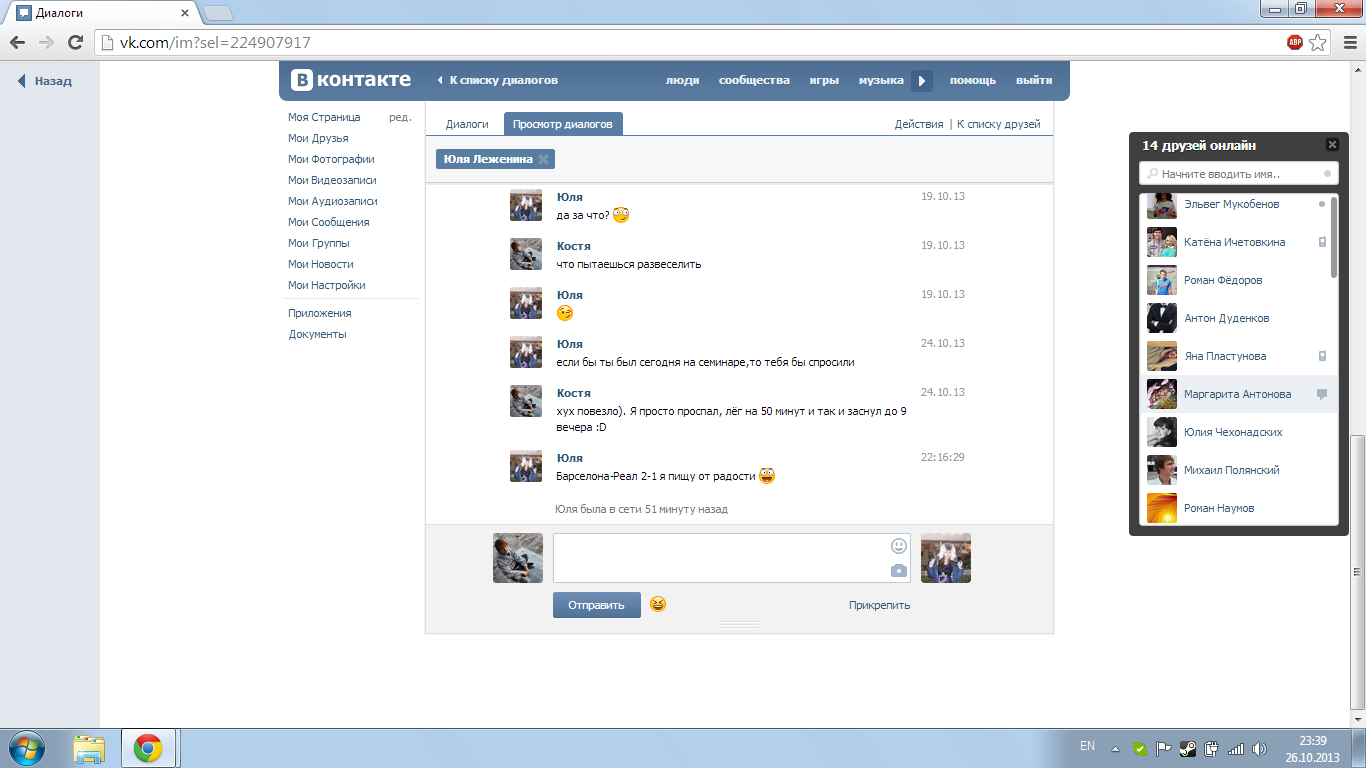Click the Steam icon in system tray
Image resolution: width=1366 pixels, height=768 pixels.
coord(1187,748)
